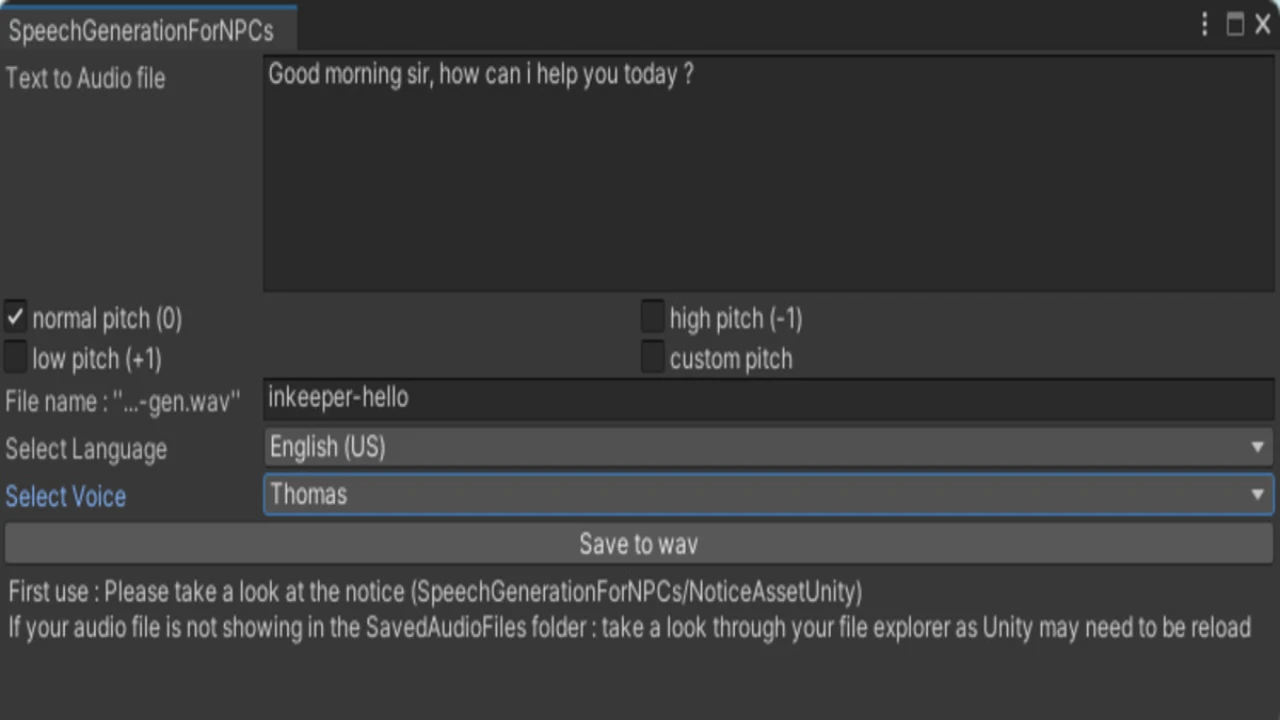Open the window options kebab menu
This screenshot has height=720, width=1280.
[x=1204, y=25]
